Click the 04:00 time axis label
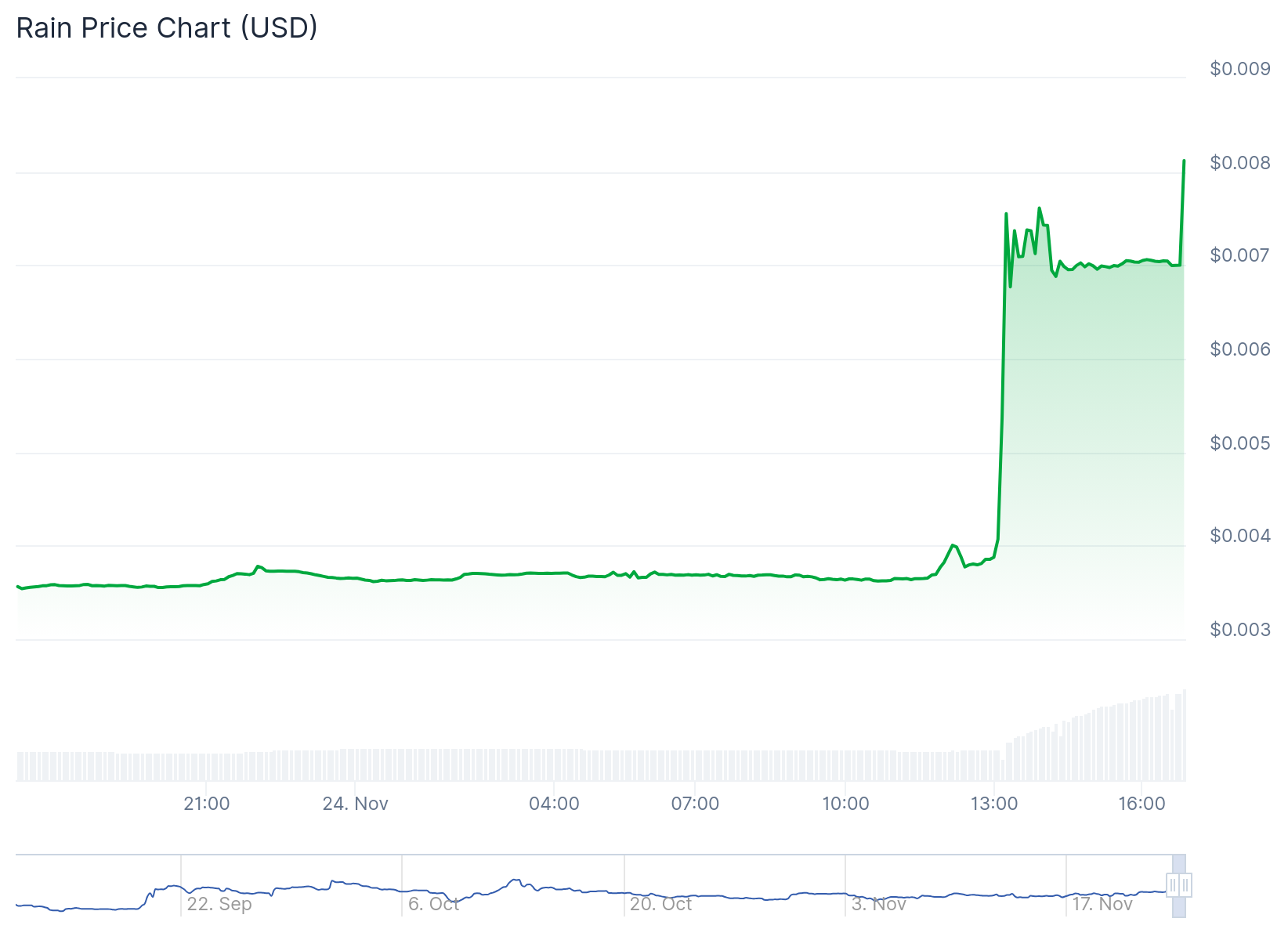Image resolution: width=1288 pixels, height=940 pixels. (x=554, y=804)
